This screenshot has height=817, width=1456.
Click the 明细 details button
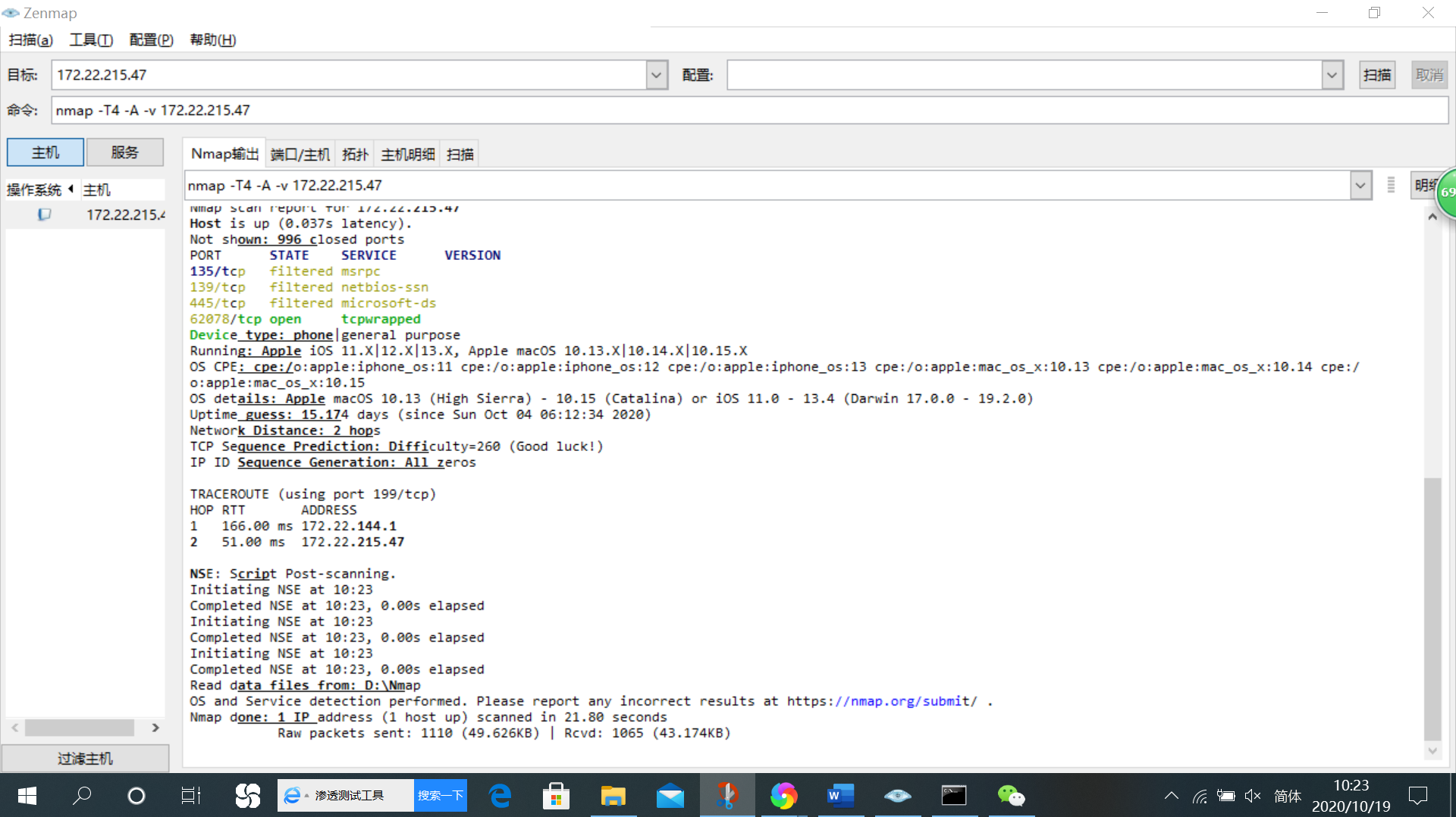click(x=1426, y=185)
